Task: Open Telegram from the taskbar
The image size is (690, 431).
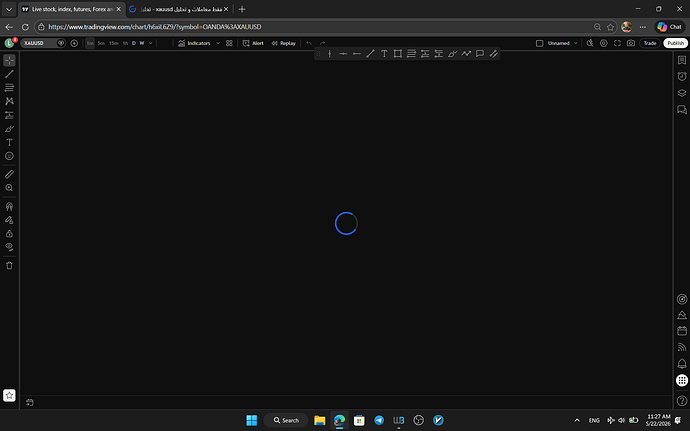Action: pos(379,420)
